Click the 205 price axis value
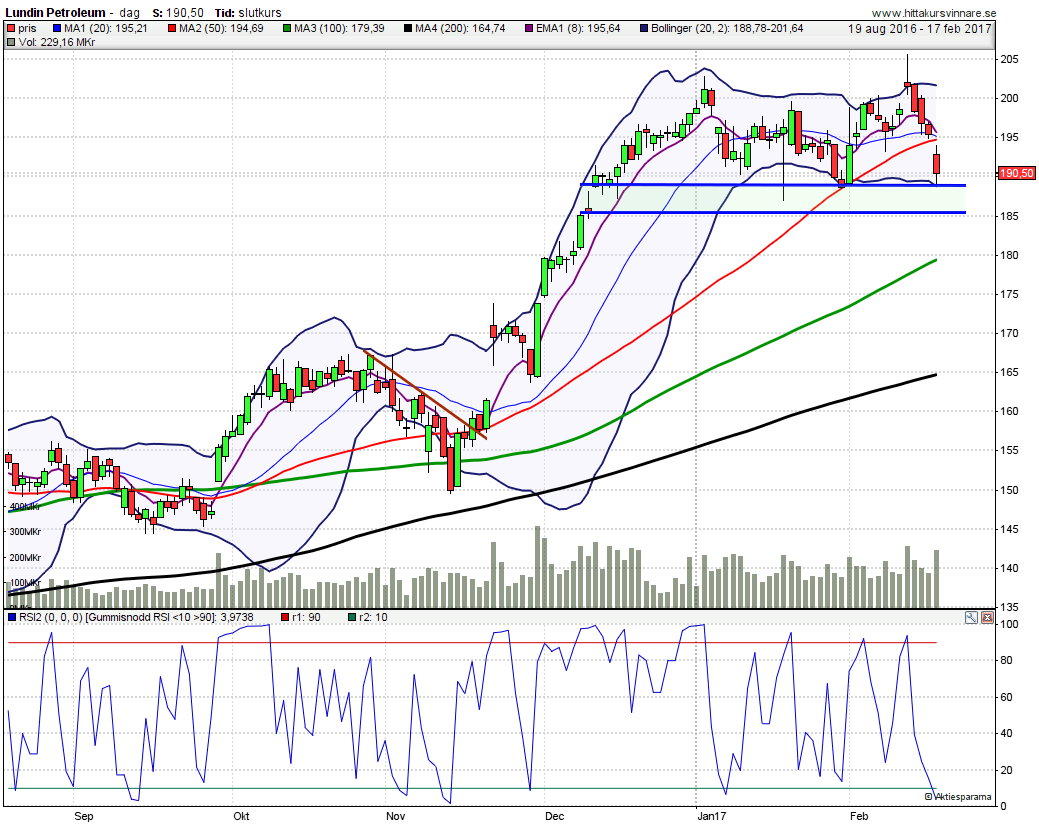Image resolution: width=1039 pixels, height=829 pixels. coord(1009,60)
